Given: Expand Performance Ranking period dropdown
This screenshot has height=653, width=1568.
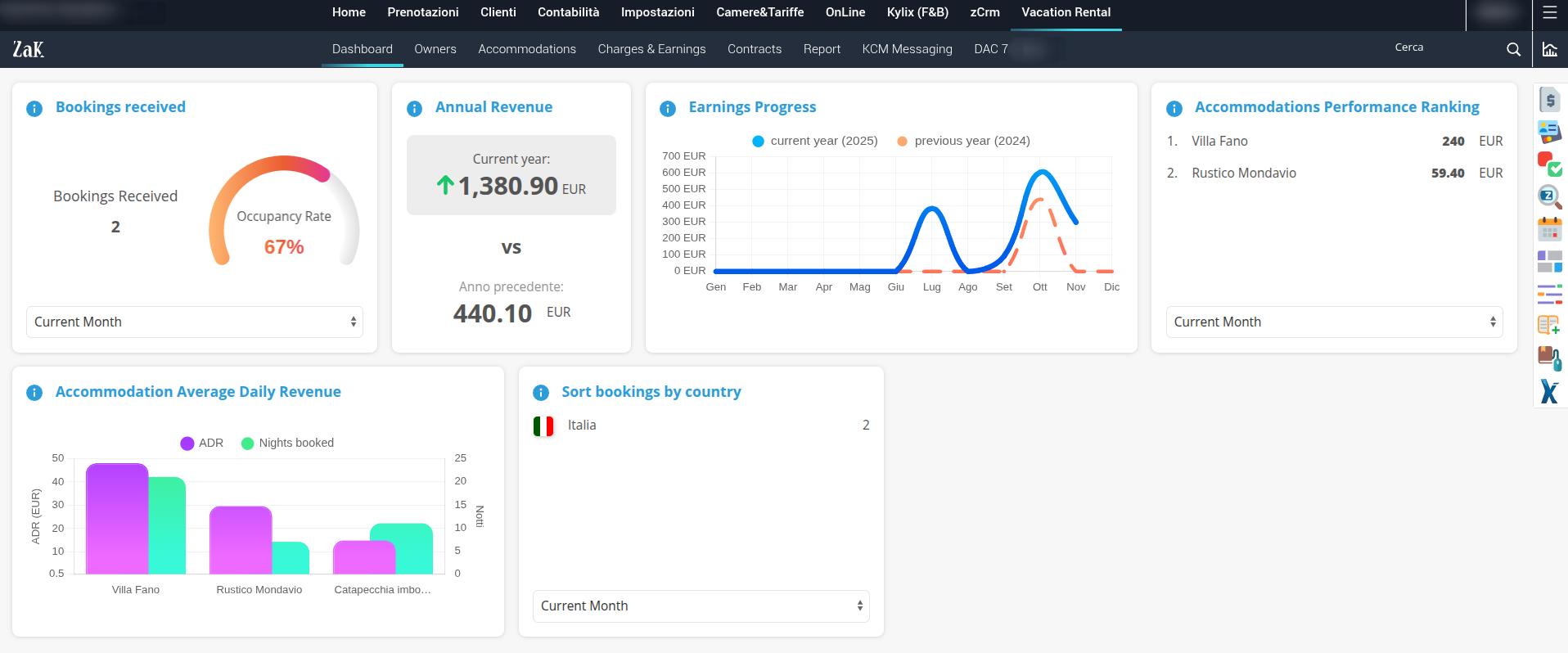Looking at the screenshot, I should click(1334, 322).
